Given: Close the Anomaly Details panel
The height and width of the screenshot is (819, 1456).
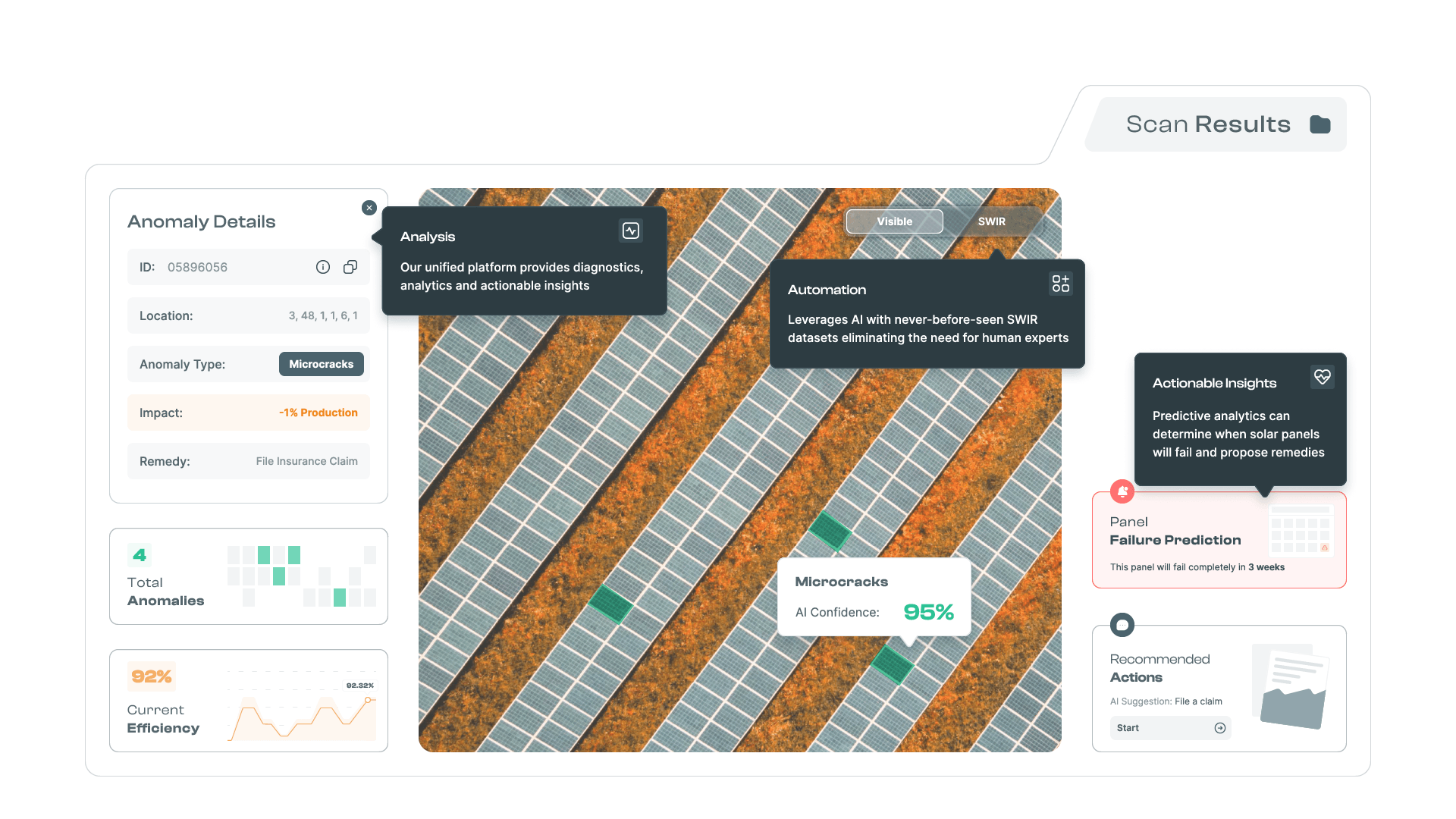Looking at the screenshot, I should (x=369, y=208).
